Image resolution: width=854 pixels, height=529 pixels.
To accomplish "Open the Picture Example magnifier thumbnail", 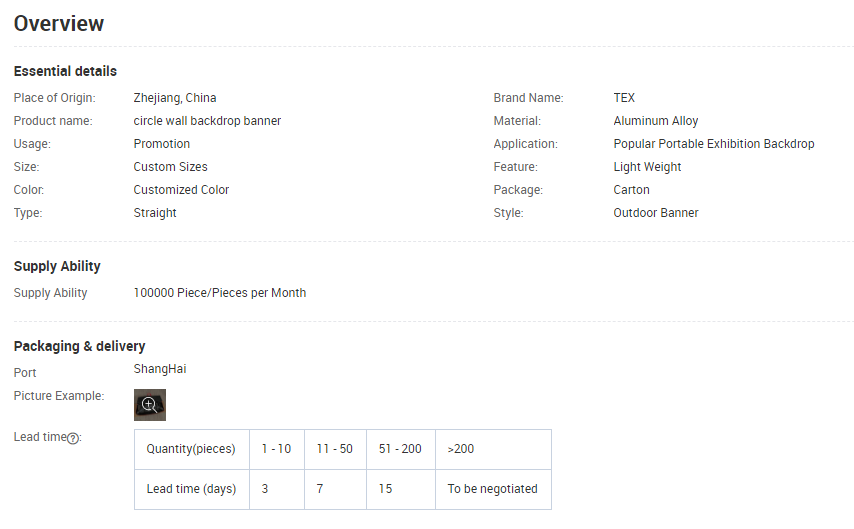I will coord(150,405).
